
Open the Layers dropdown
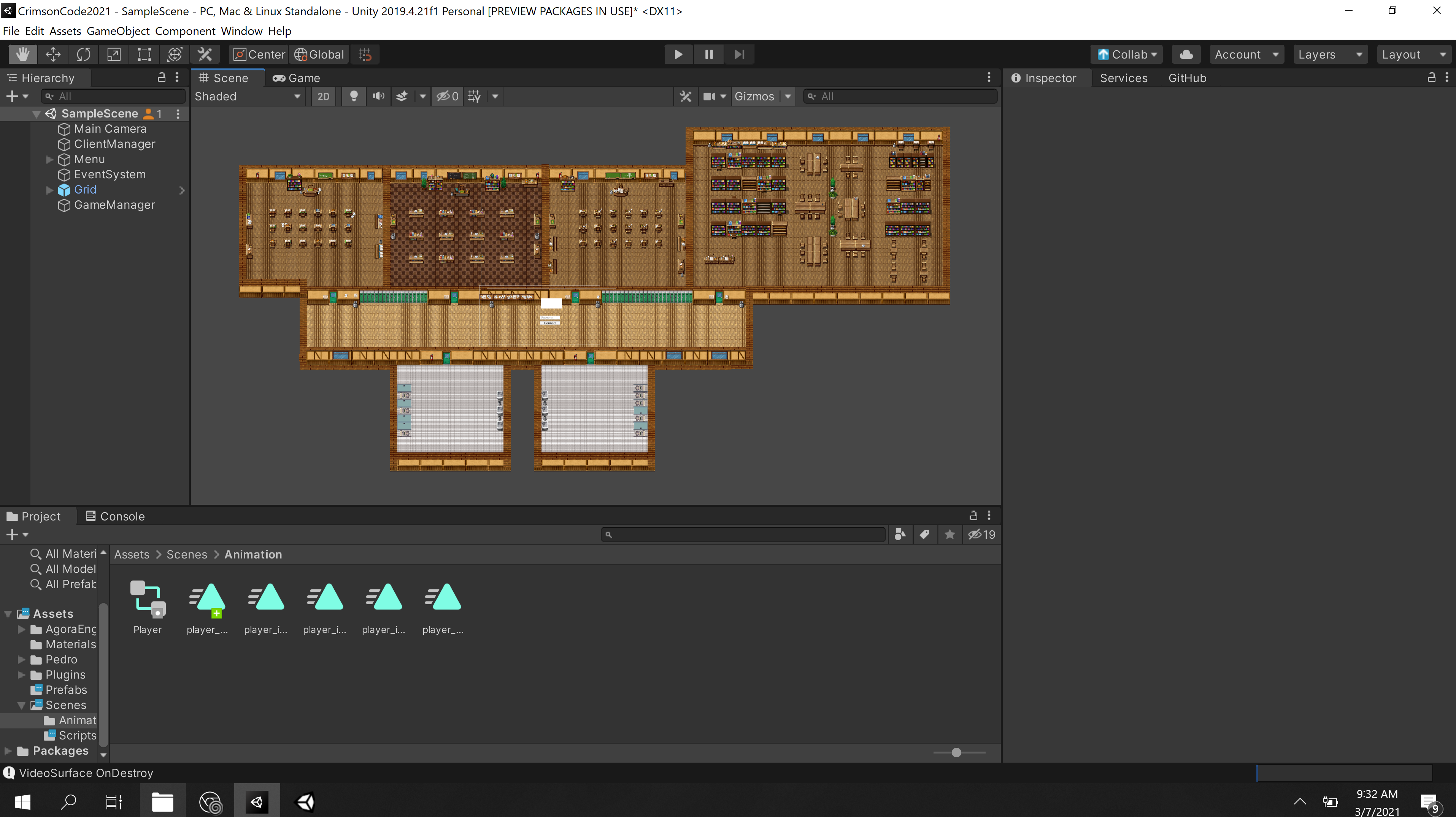point(1329,54)
